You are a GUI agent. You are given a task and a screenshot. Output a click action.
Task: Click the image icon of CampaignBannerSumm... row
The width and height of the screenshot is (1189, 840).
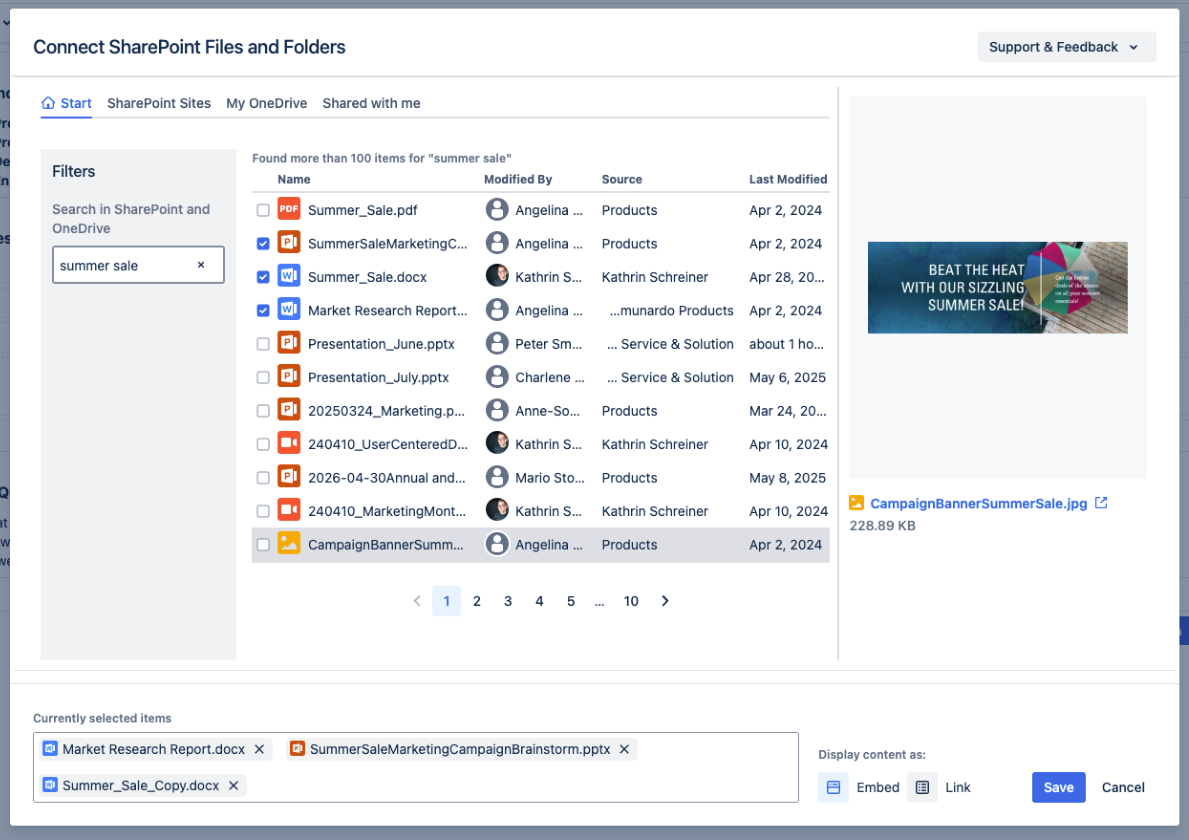289,544
